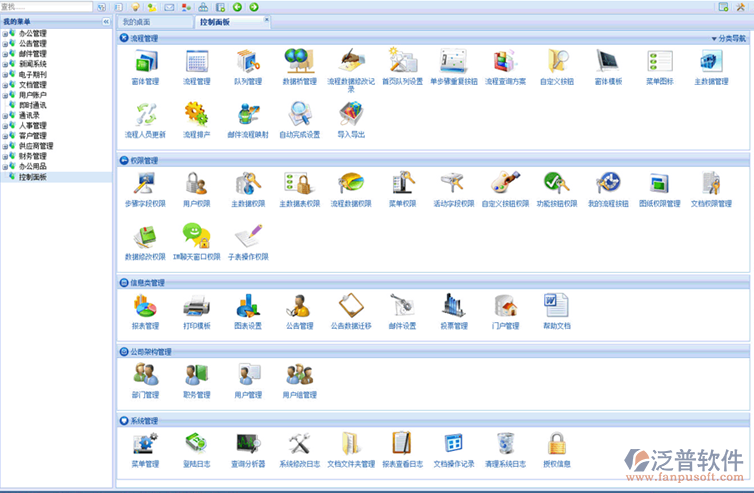Screen dimensions: 754x493
Task: Open the 菜单权限 icon
Action: pos(402,184)
